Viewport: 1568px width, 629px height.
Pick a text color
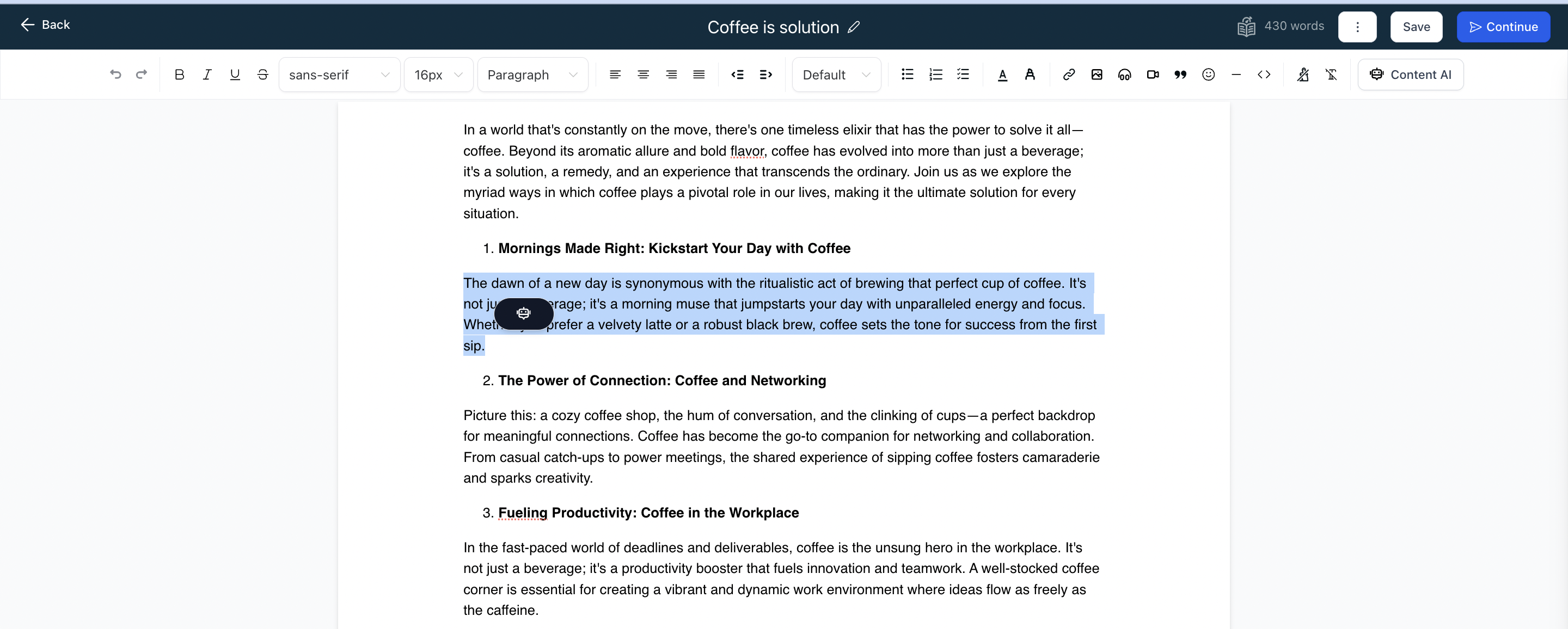[x=1002, y=74]
